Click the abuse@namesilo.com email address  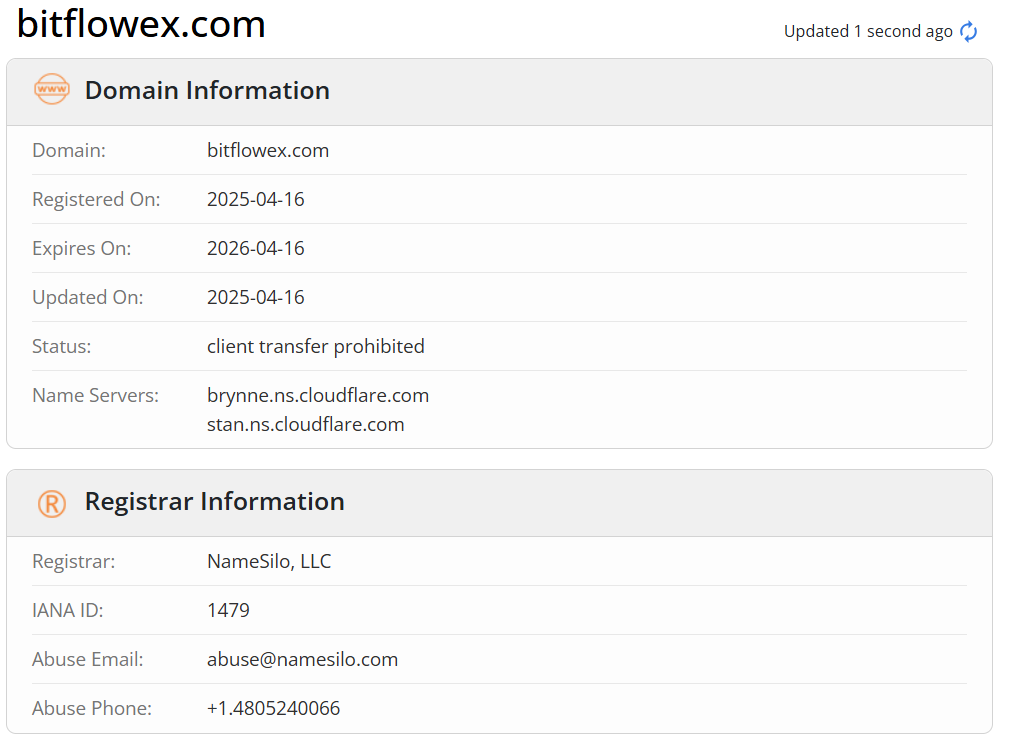(302, 659)
